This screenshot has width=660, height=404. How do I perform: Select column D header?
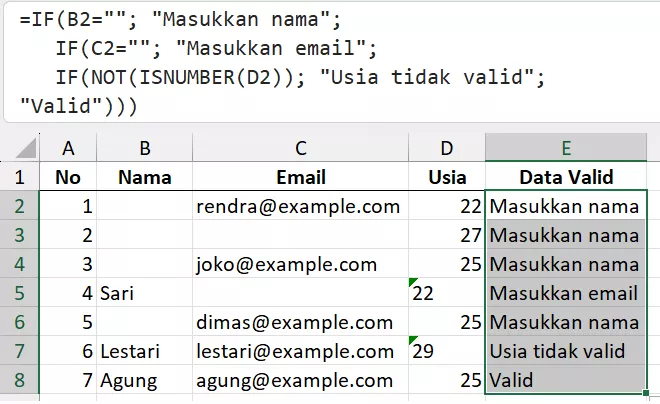[x=446, y=148]
